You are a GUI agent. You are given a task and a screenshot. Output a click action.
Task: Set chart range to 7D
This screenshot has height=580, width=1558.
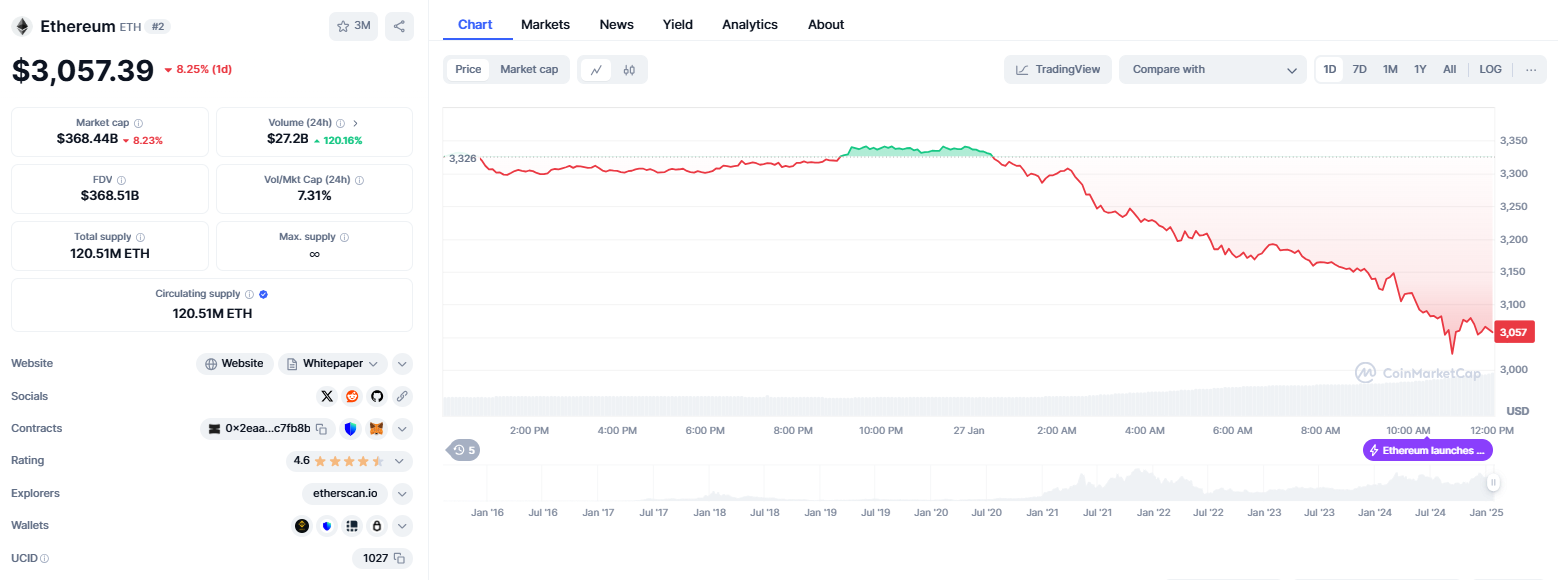coord(1360,69)
